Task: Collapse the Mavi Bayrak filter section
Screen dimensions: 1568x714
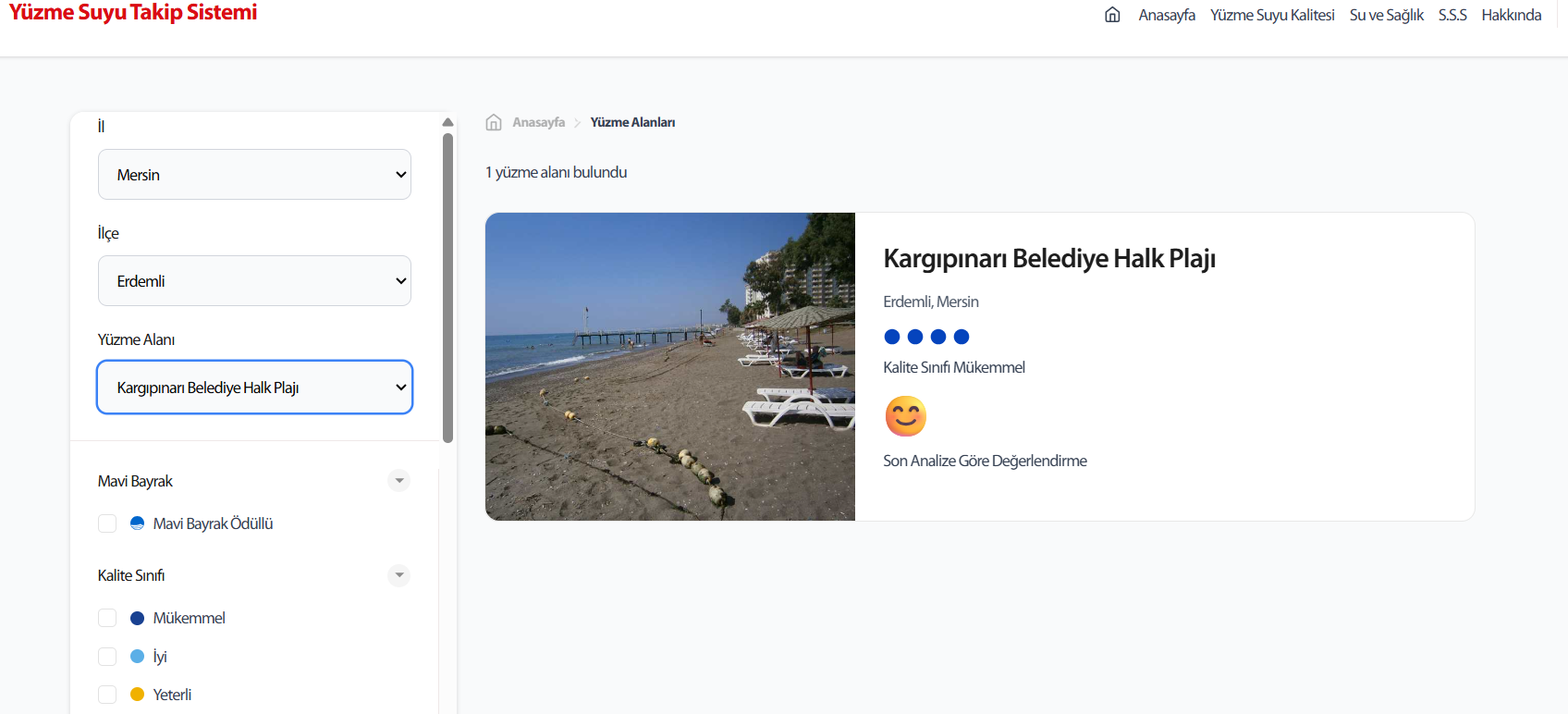Action: tap(398, 481)
